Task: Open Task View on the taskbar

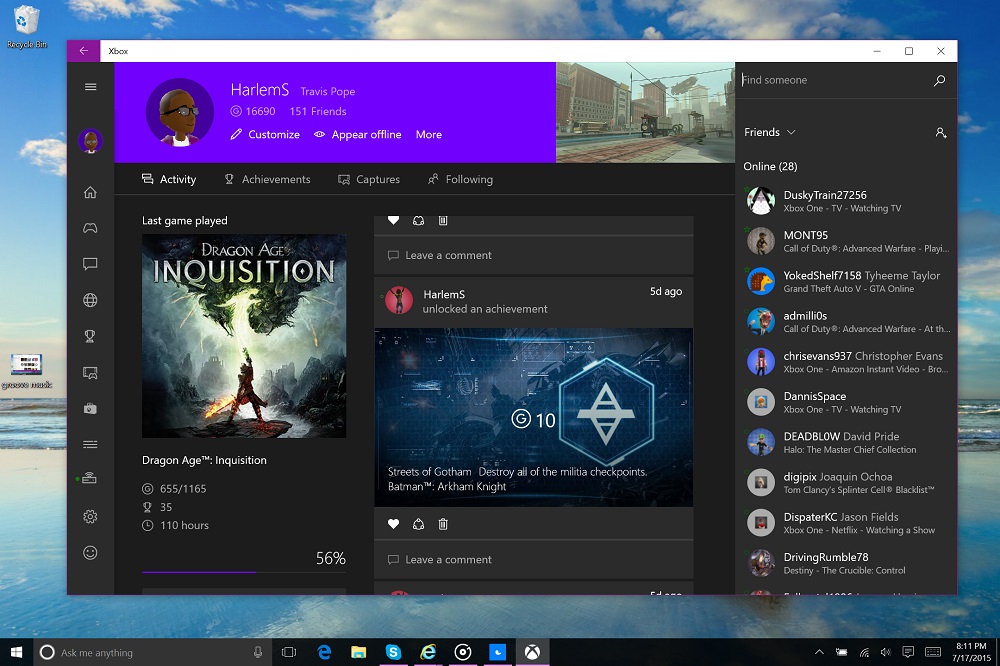Action: [x=289, y=652]
